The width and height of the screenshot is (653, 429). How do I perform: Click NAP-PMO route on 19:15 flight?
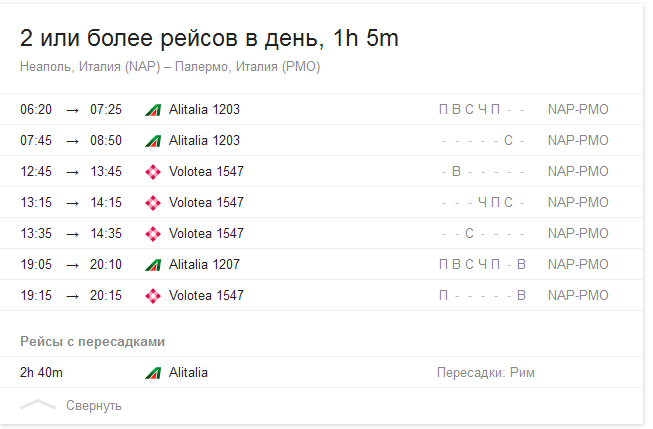pyautogui.click(x=578, y=296)
